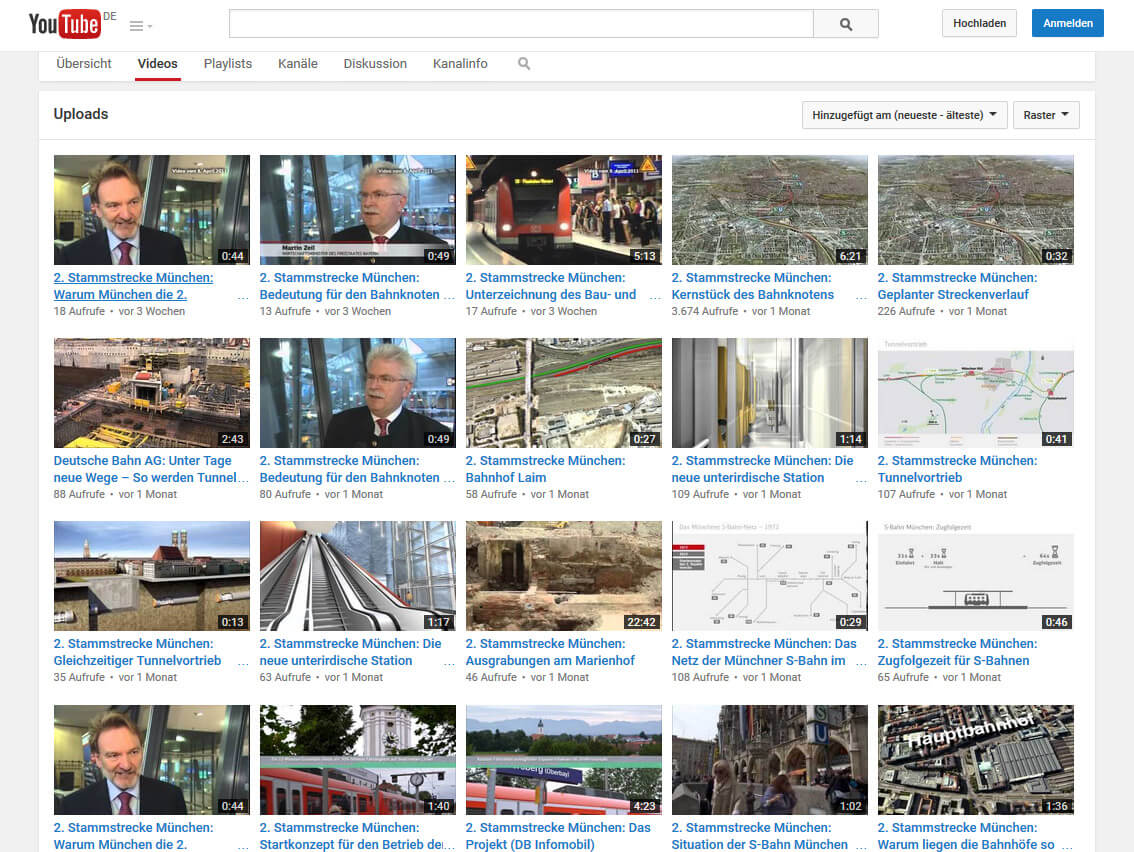Go to the Kanäle tab

click(298, 64)
